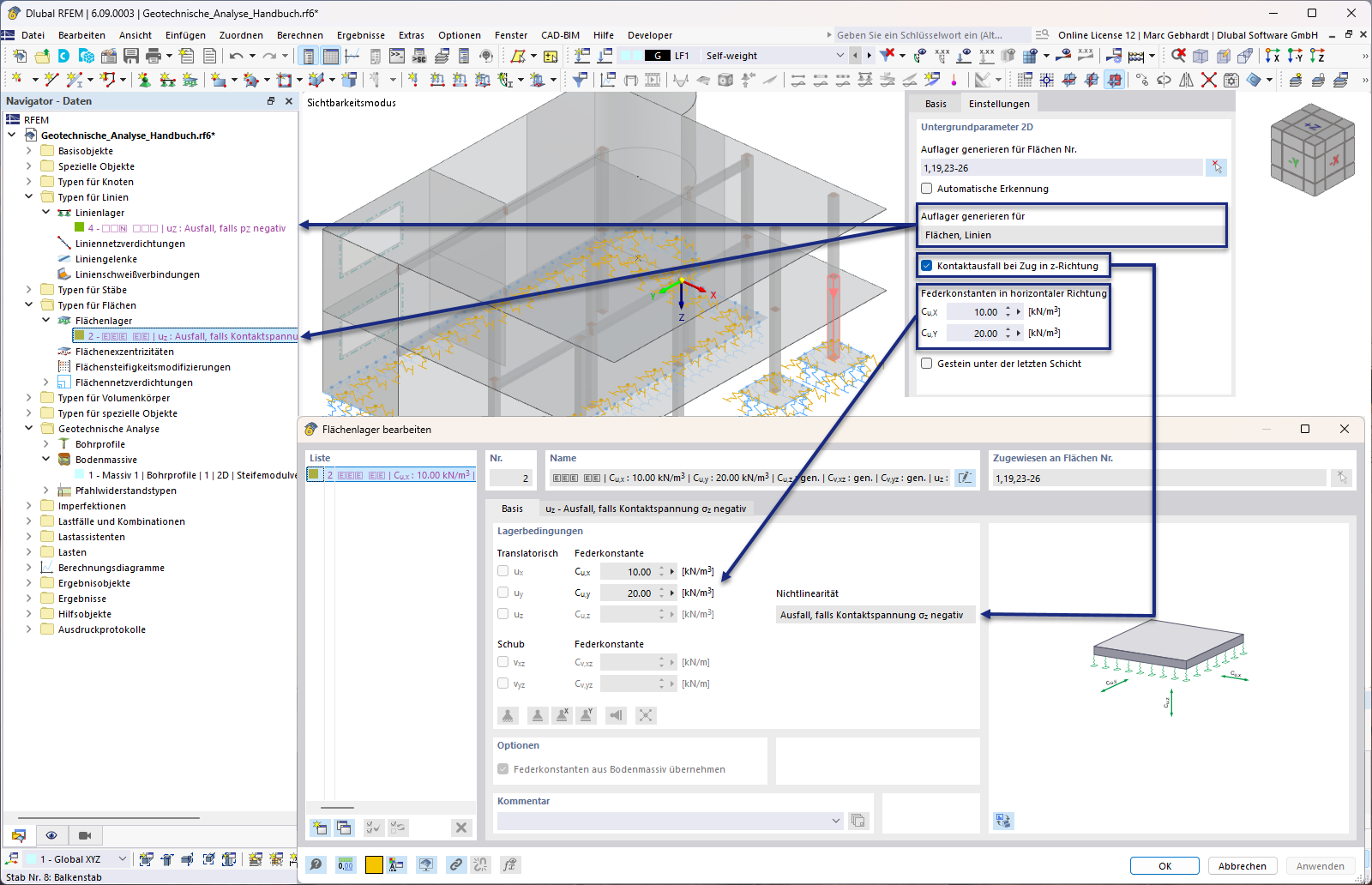
Task: Tick the ux translation checkbox
Action: coord(502,571)
